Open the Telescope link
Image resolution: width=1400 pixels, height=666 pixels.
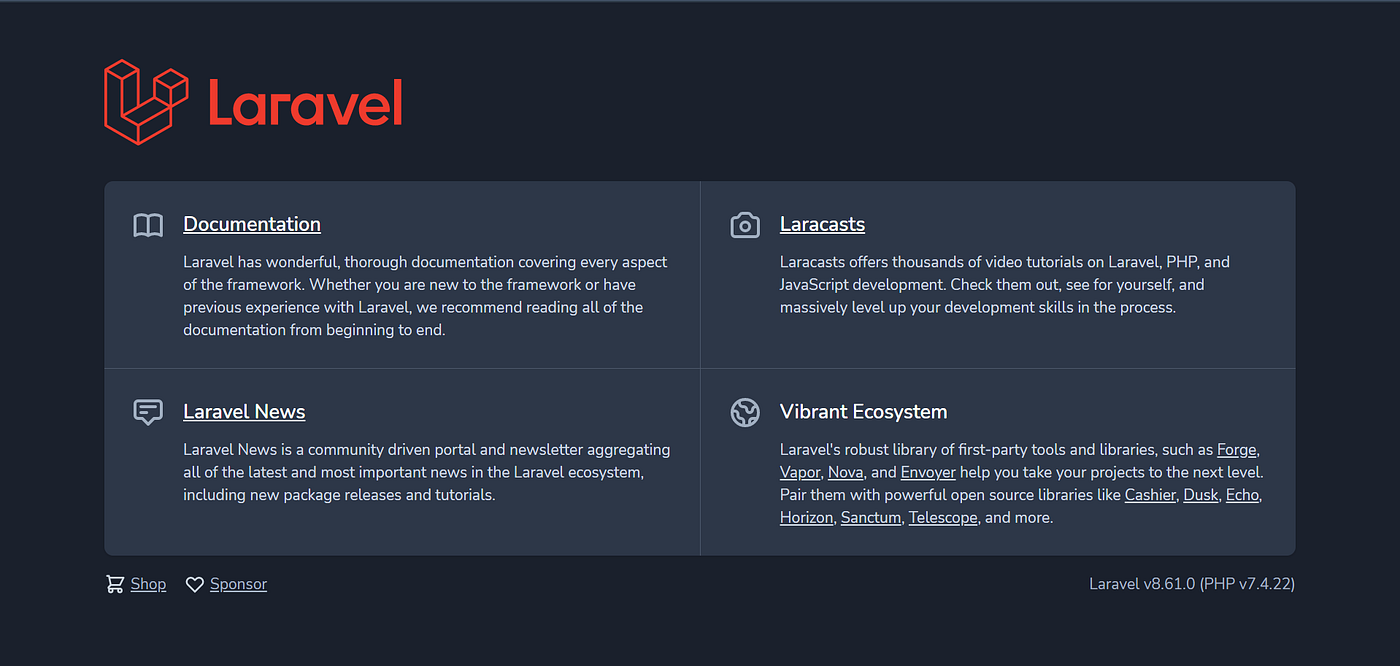[942, 517]
